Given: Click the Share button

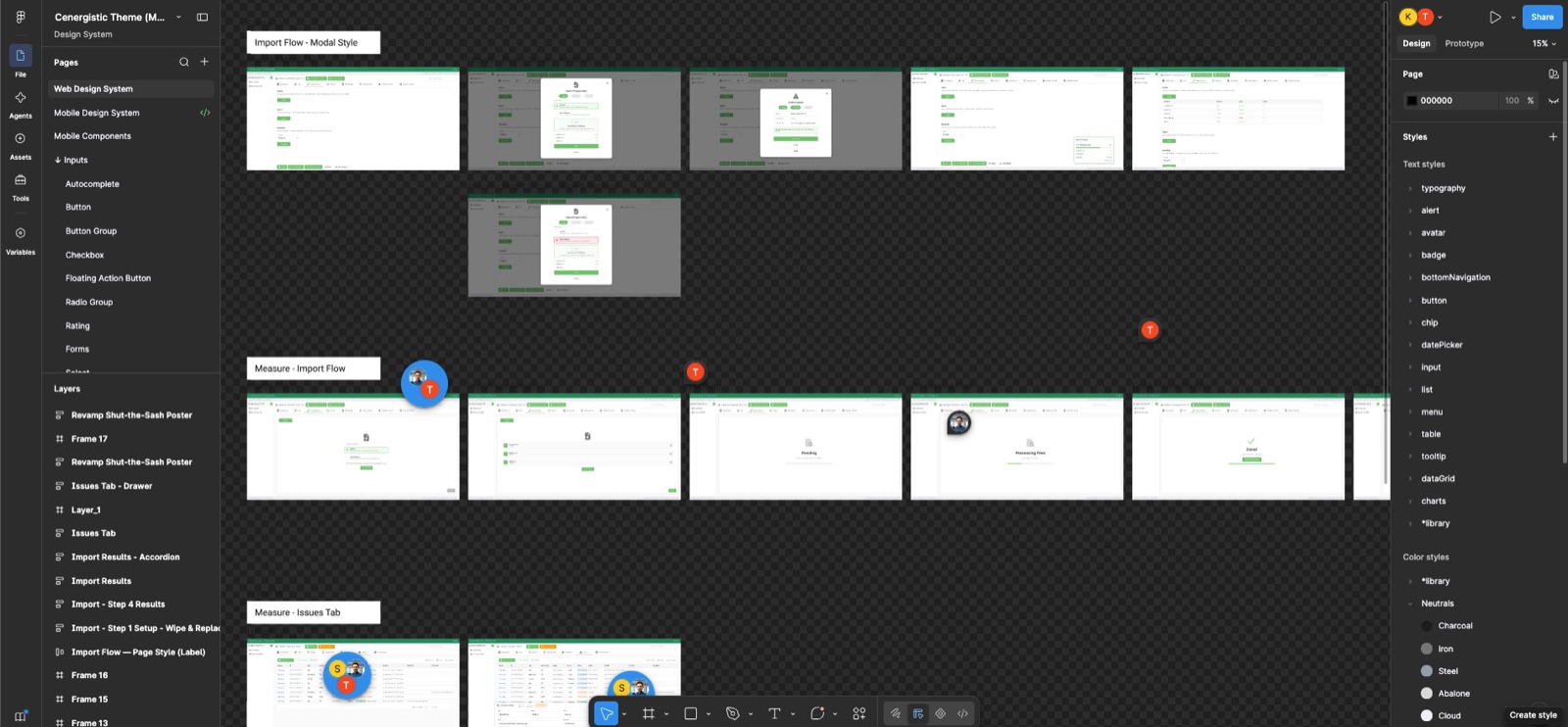Looking at the screenshot, I should click(1543, 17).
